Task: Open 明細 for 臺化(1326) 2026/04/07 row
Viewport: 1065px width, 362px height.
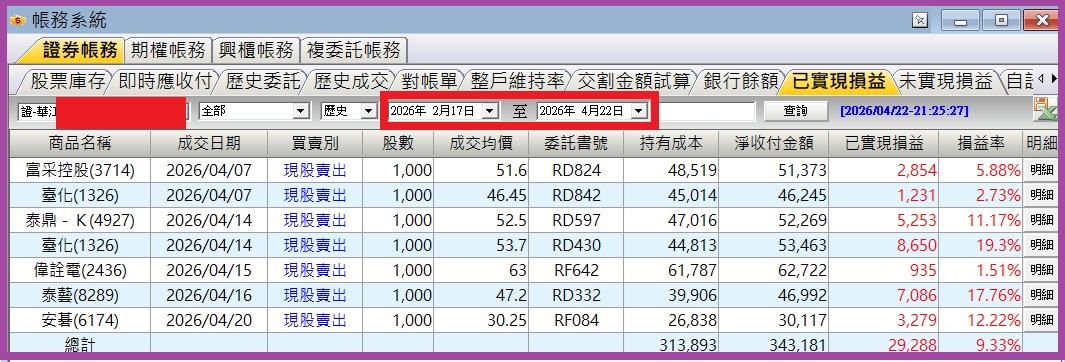Action: 1041,195
